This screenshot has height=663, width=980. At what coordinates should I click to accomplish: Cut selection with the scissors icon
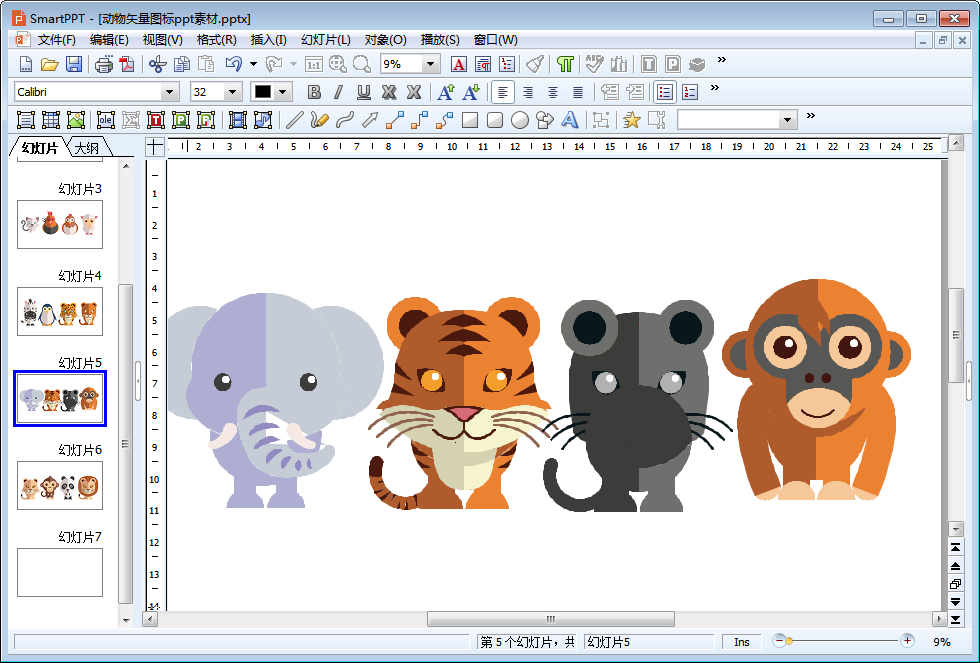[x=158, y=64]
